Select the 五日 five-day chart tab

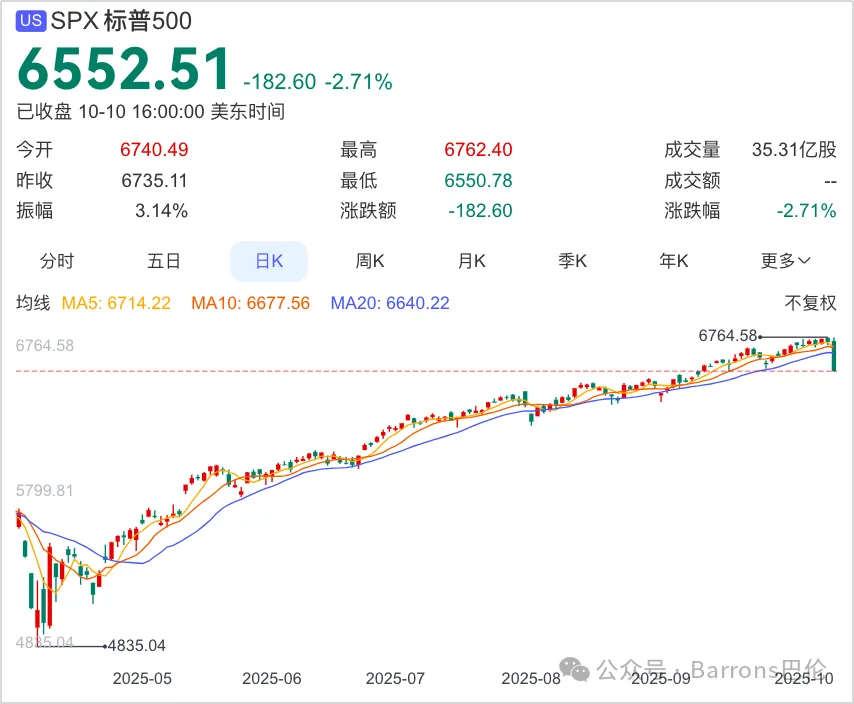pyautogui.click(x=164, y=261)
